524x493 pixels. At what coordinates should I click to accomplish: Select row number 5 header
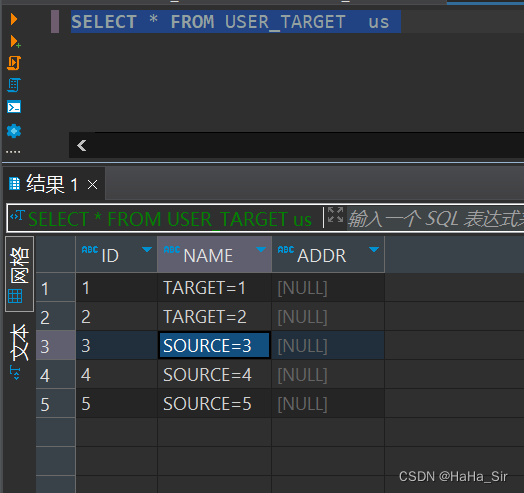(55, 404)
